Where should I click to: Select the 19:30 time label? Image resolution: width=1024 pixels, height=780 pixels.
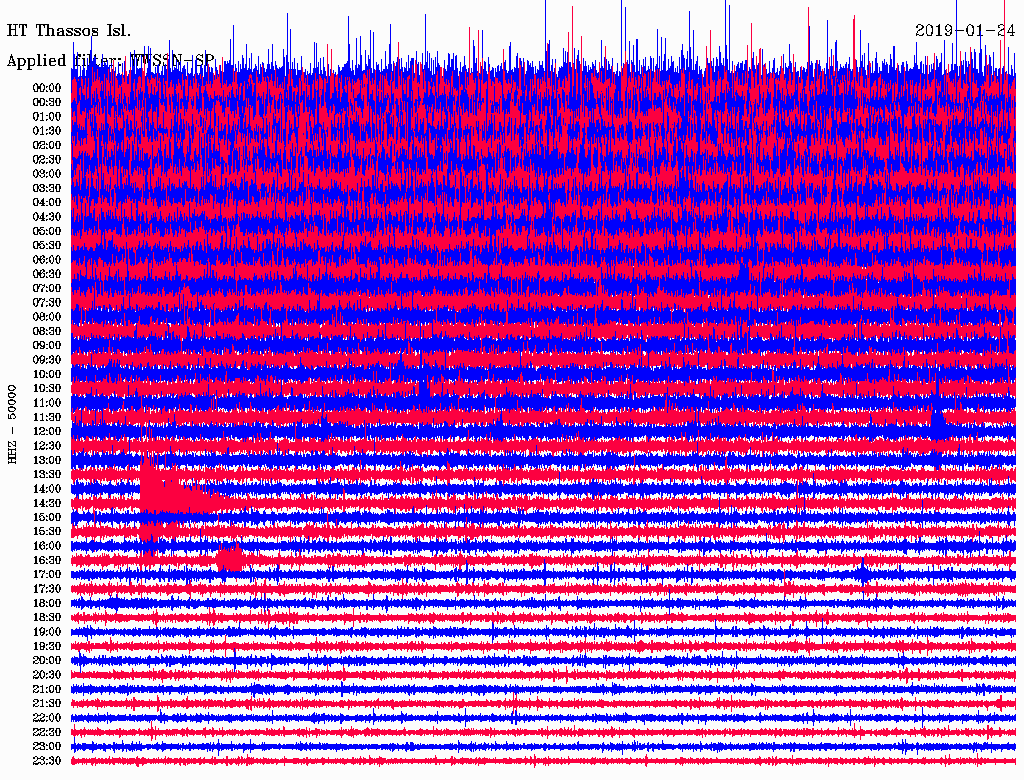(47, 646)
